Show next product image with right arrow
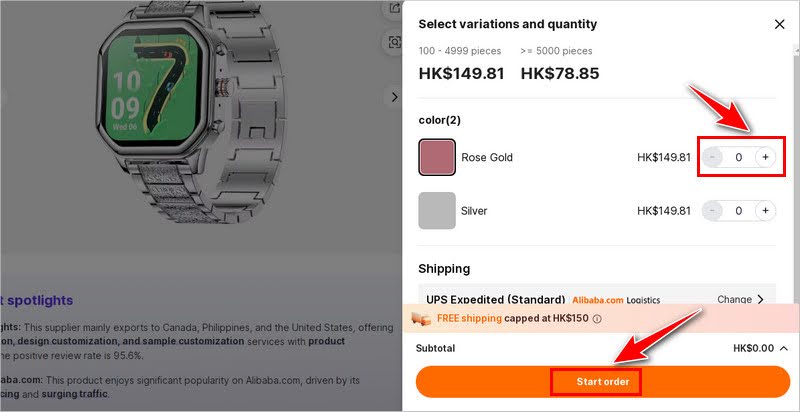This screenshot has height=412, width=800. 394,97
